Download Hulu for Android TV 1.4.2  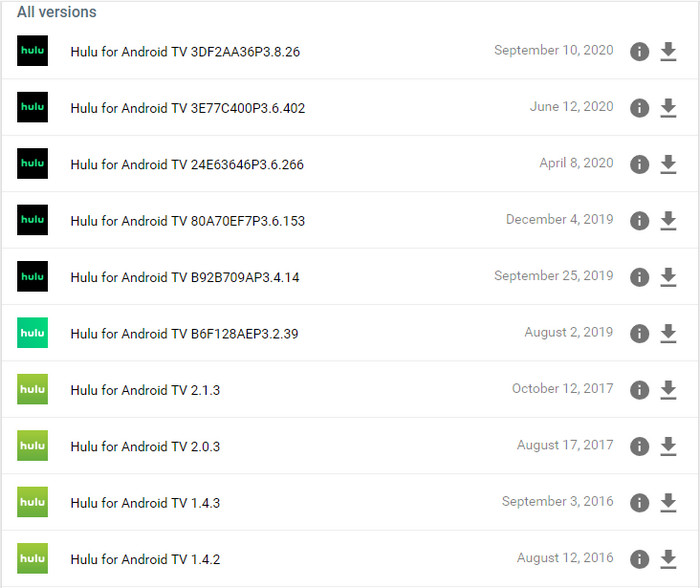668,559
